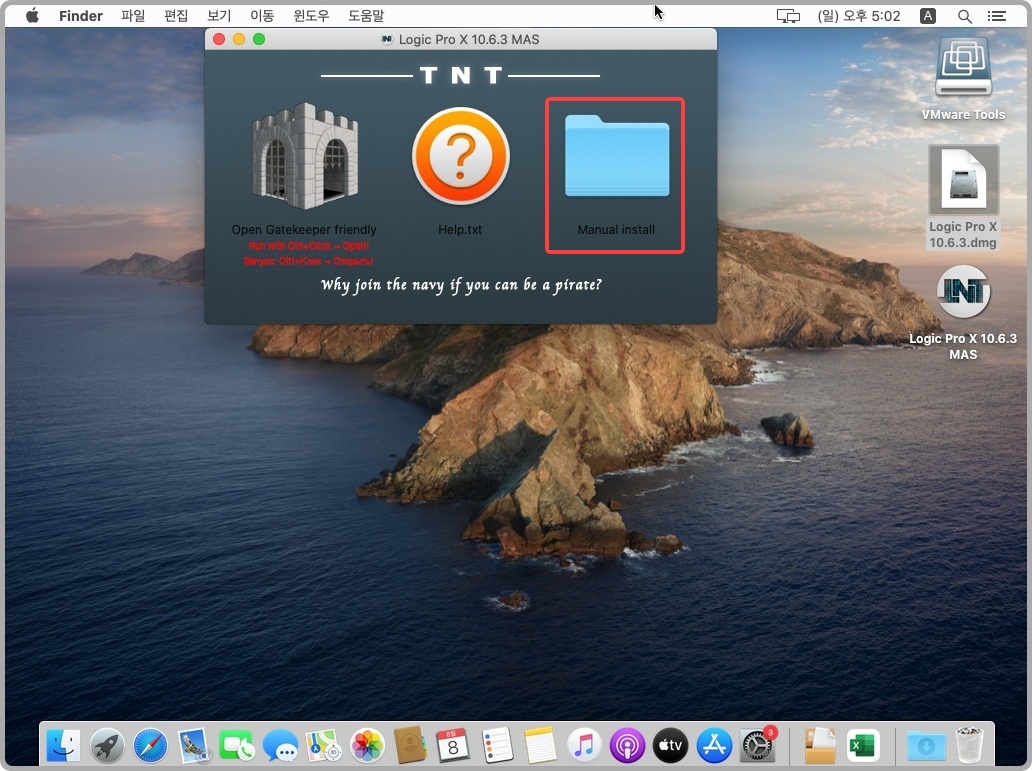
Task: Open the 이동 menu
Action: [262, 16]
